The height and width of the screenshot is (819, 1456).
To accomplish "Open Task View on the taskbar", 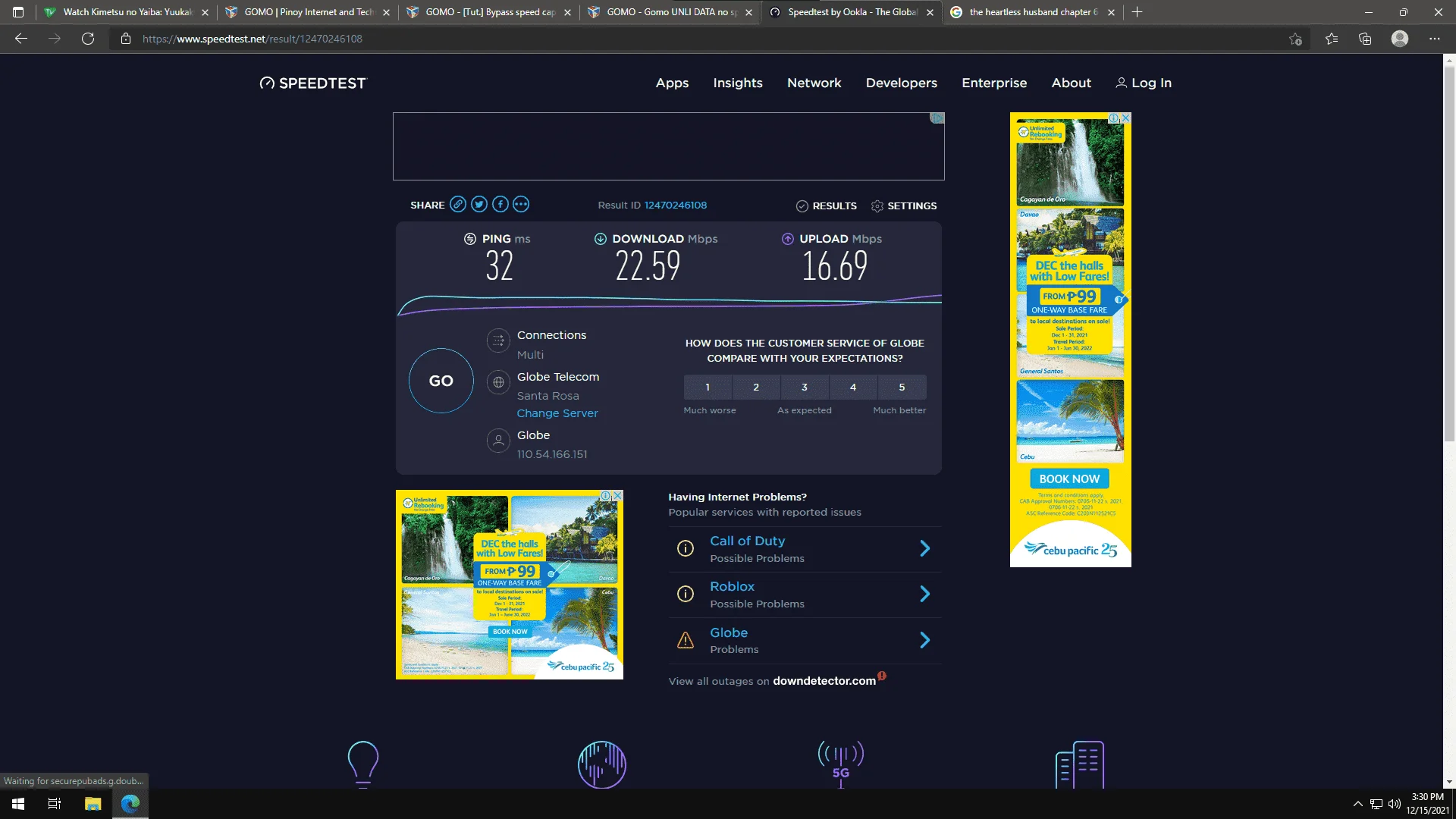I will [55, 804].
